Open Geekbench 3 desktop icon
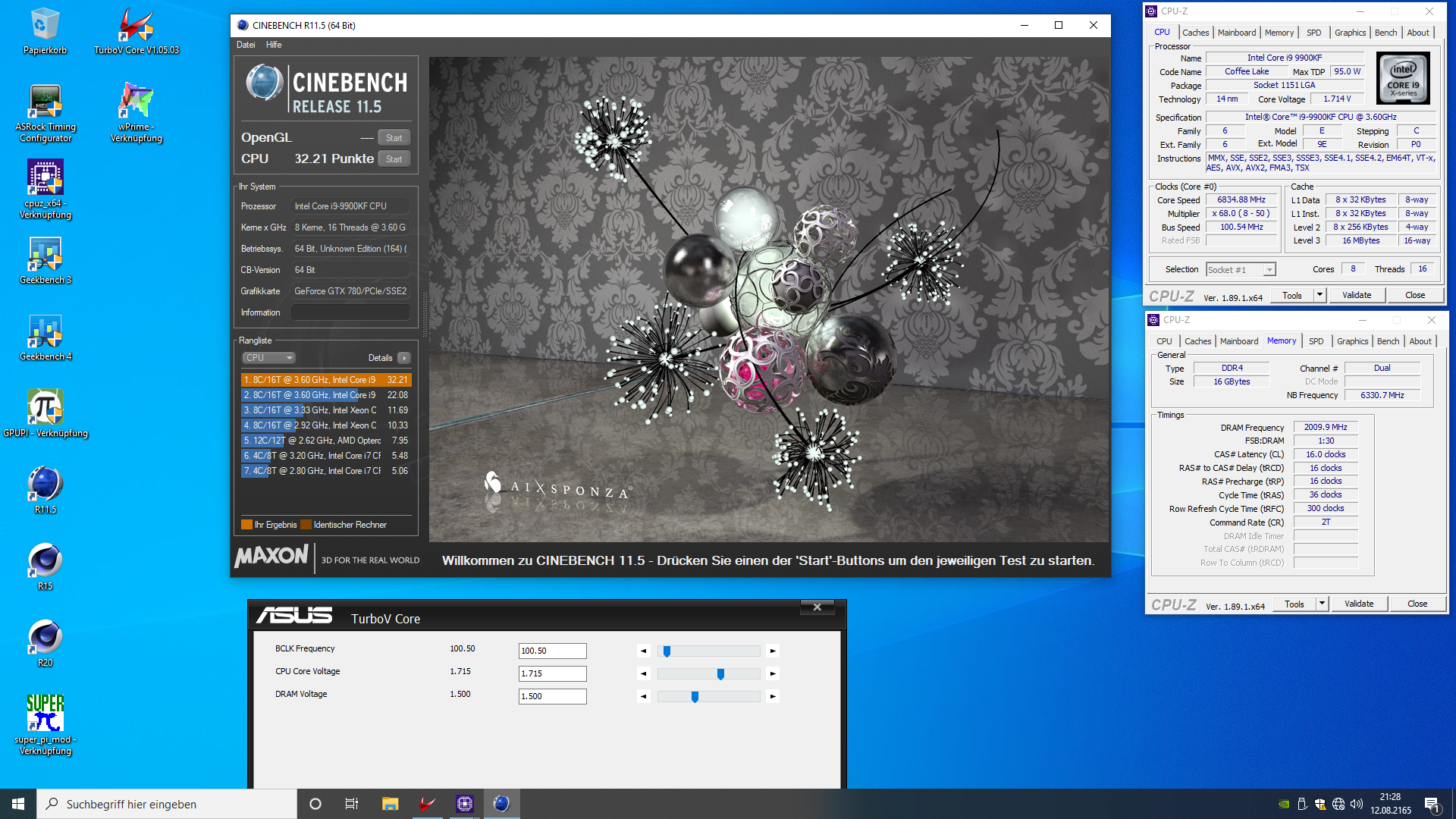The image size is (1456, 819). click(45, 261)
